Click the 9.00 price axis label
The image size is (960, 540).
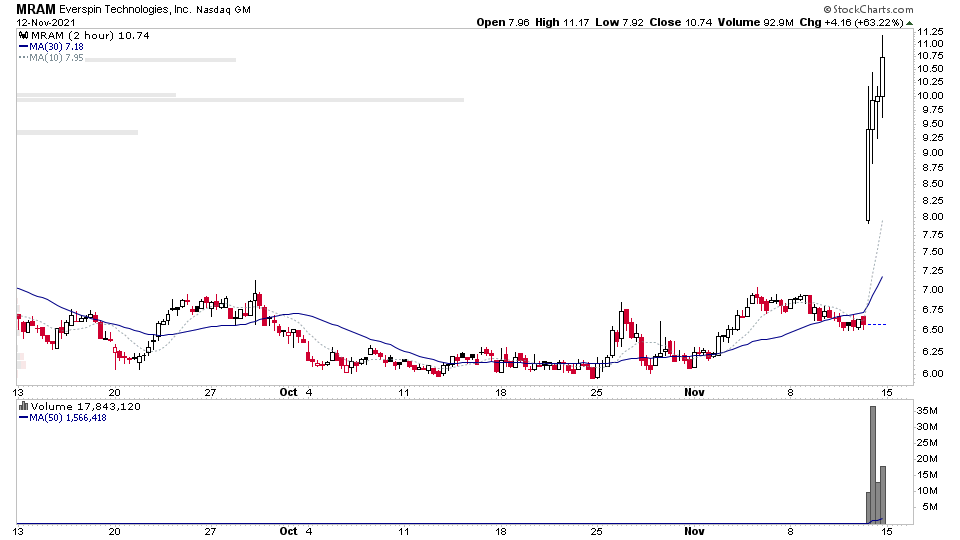932,153
